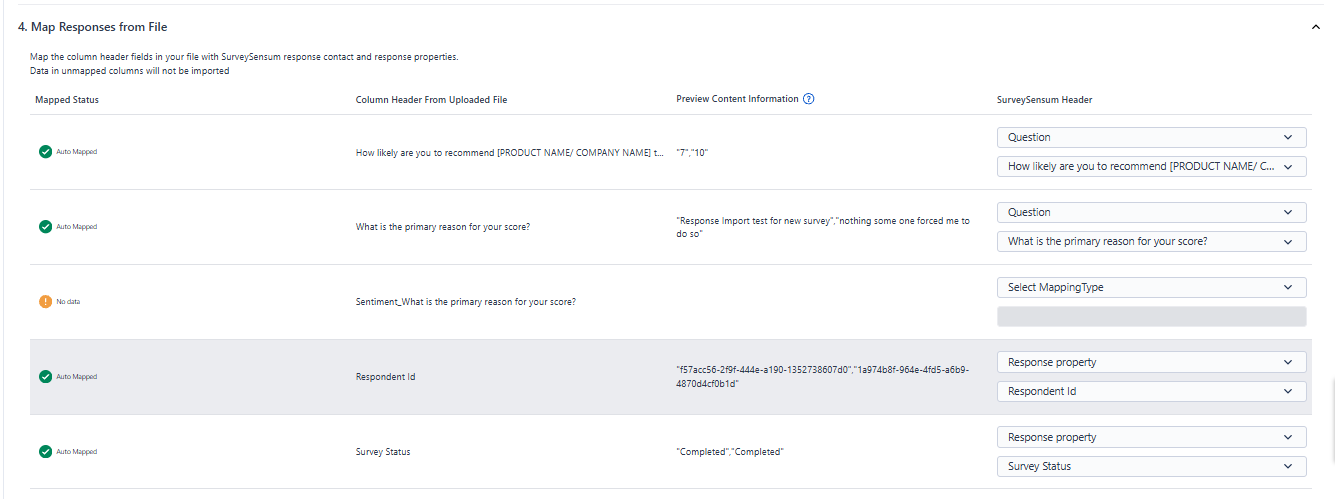
Task: Click green check icon for recommend question row
Action: [45, 152]
